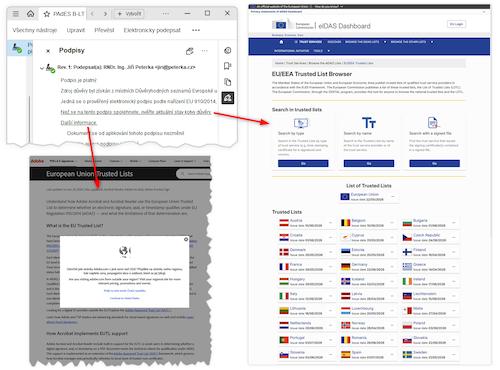
Task: Open Compare Plans on Adobe page
Action: pos(157,161)
